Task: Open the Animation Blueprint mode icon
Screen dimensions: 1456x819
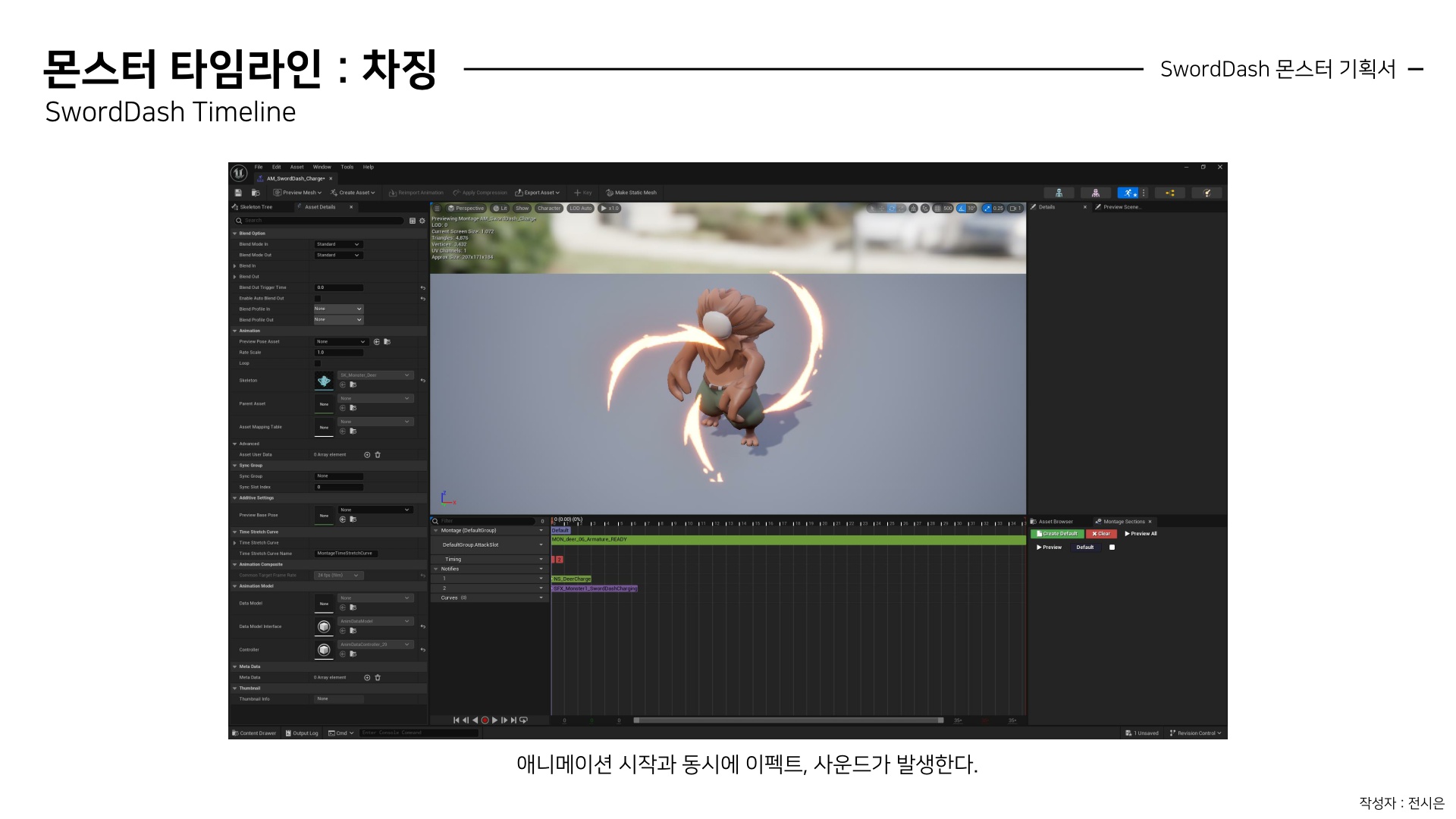Action: click(x=1169, y=193)
